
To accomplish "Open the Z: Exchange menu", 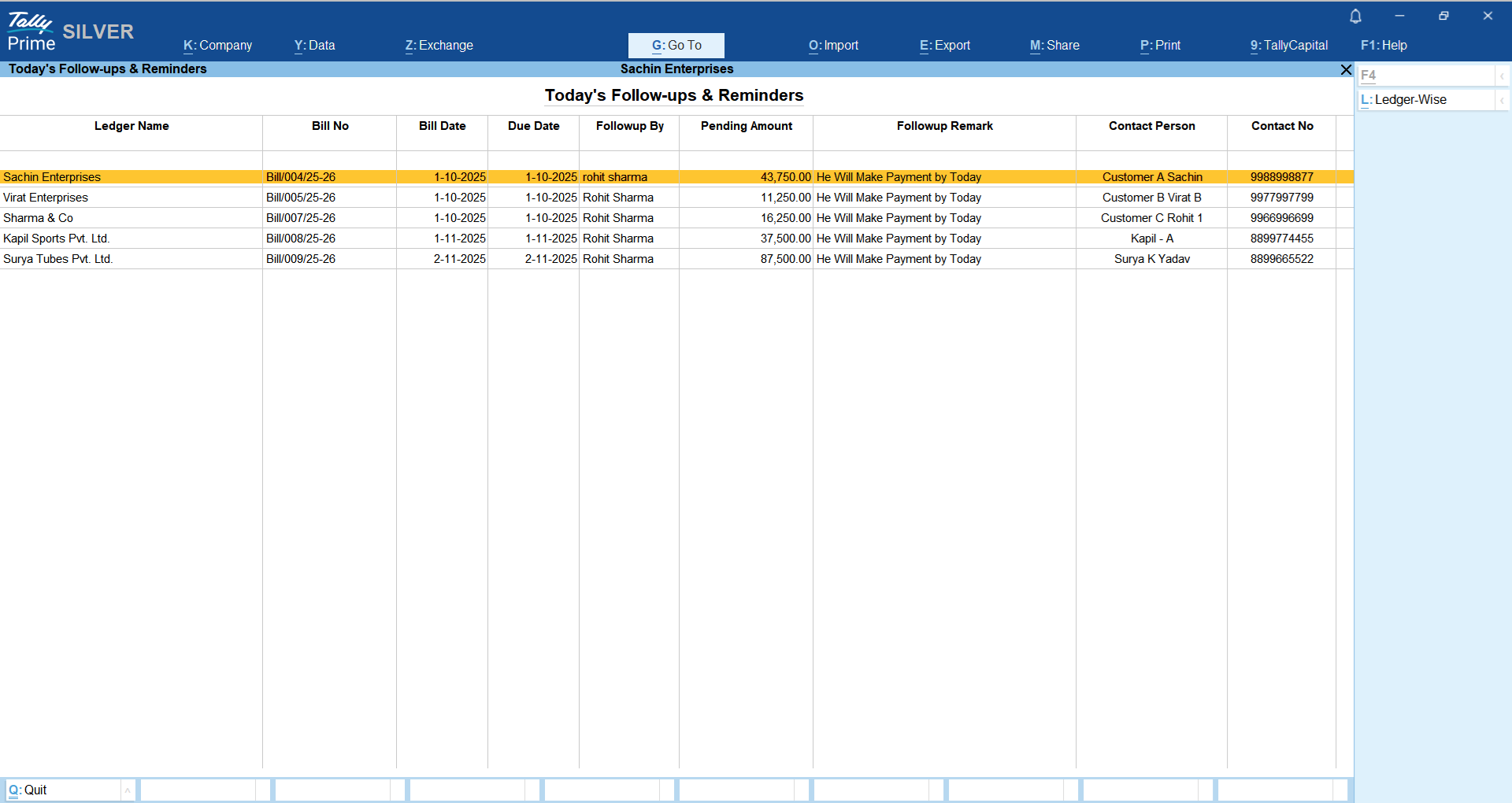I will (439, 46).
